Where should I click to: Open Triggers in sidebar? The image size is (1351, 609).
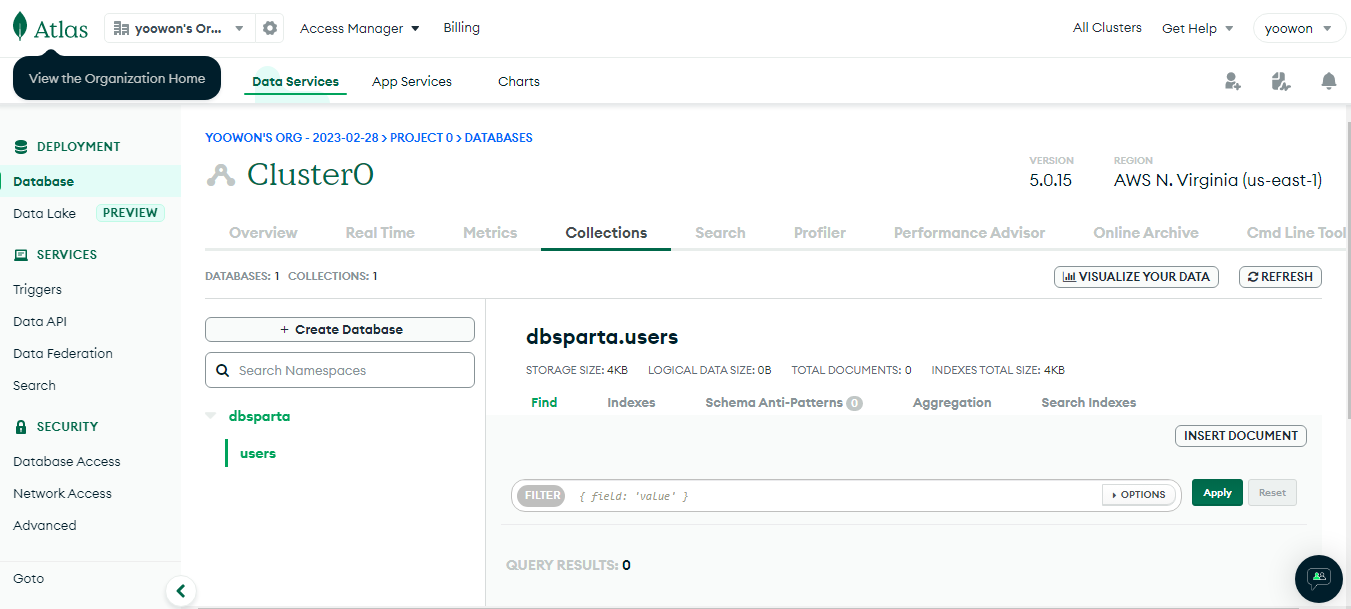pos(37,290)
